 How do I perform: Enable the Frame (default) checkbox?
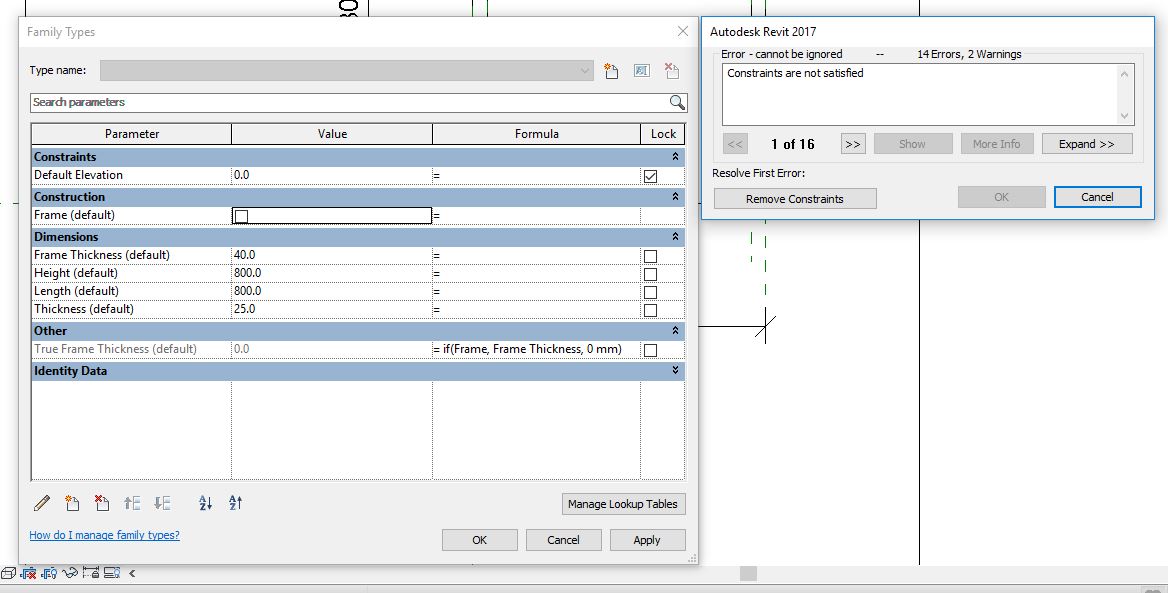[x=241, y=214]
